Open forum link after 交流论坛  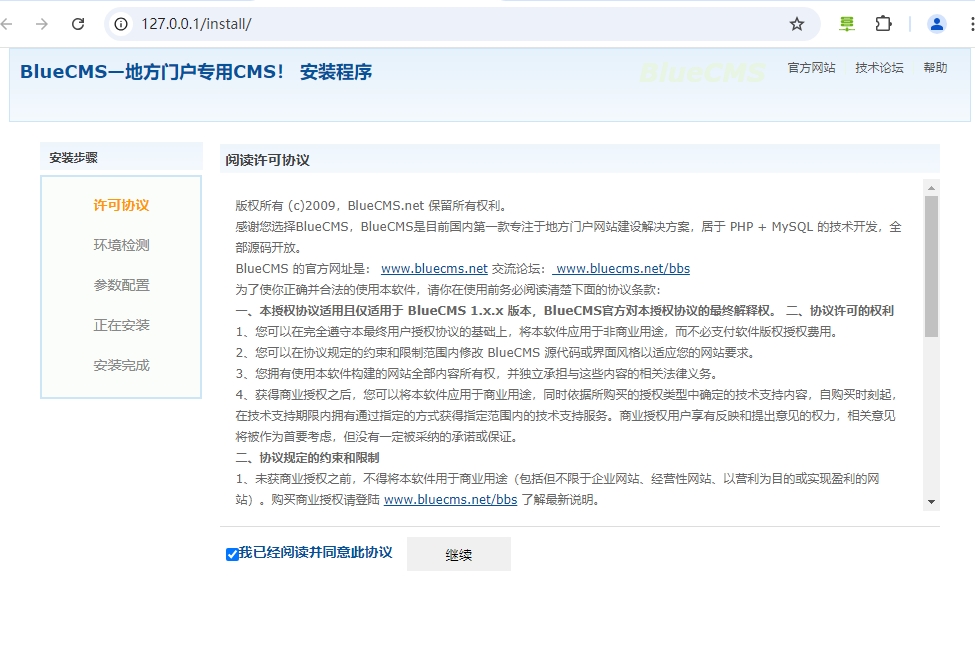[x=621, y=269]
